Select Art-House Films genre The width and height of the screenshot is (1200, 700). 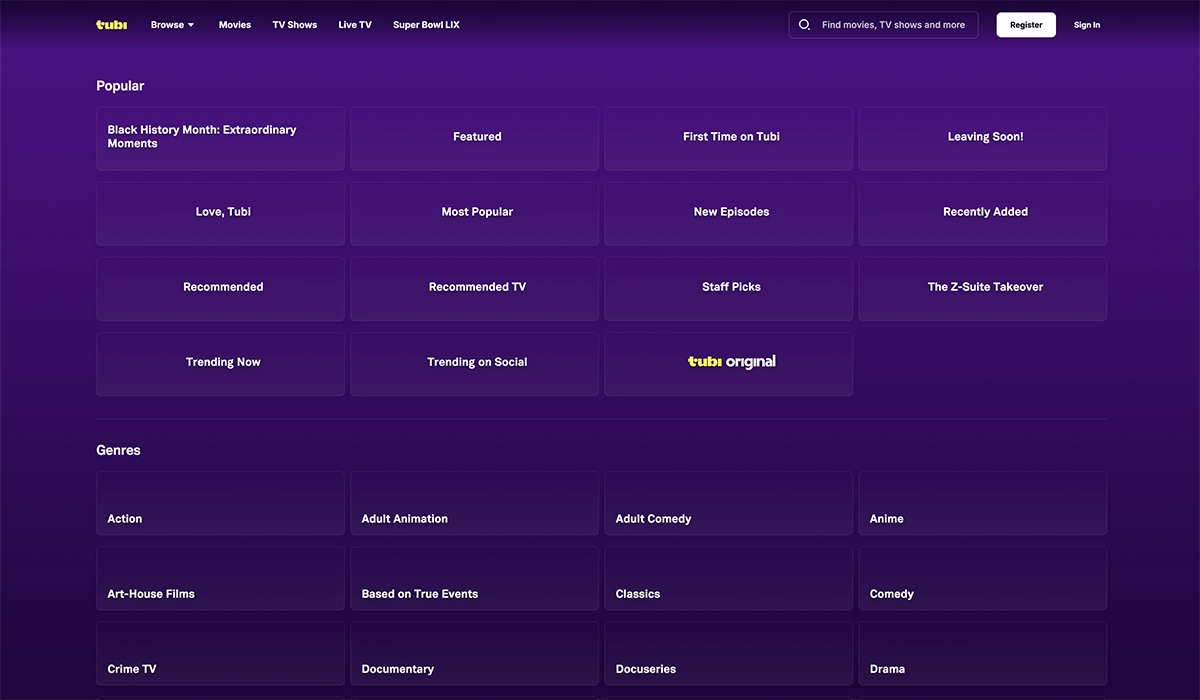click(x=221, y=578)
